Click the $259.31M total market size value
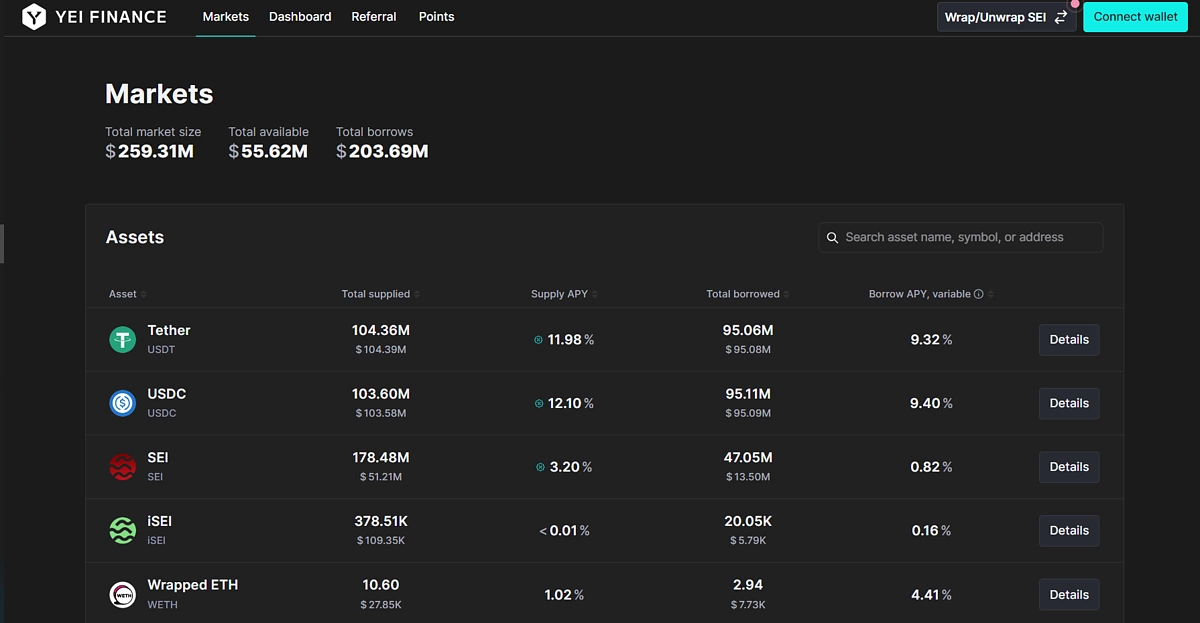The height and width of the screenshot is (623, 1200). (150, 152)
